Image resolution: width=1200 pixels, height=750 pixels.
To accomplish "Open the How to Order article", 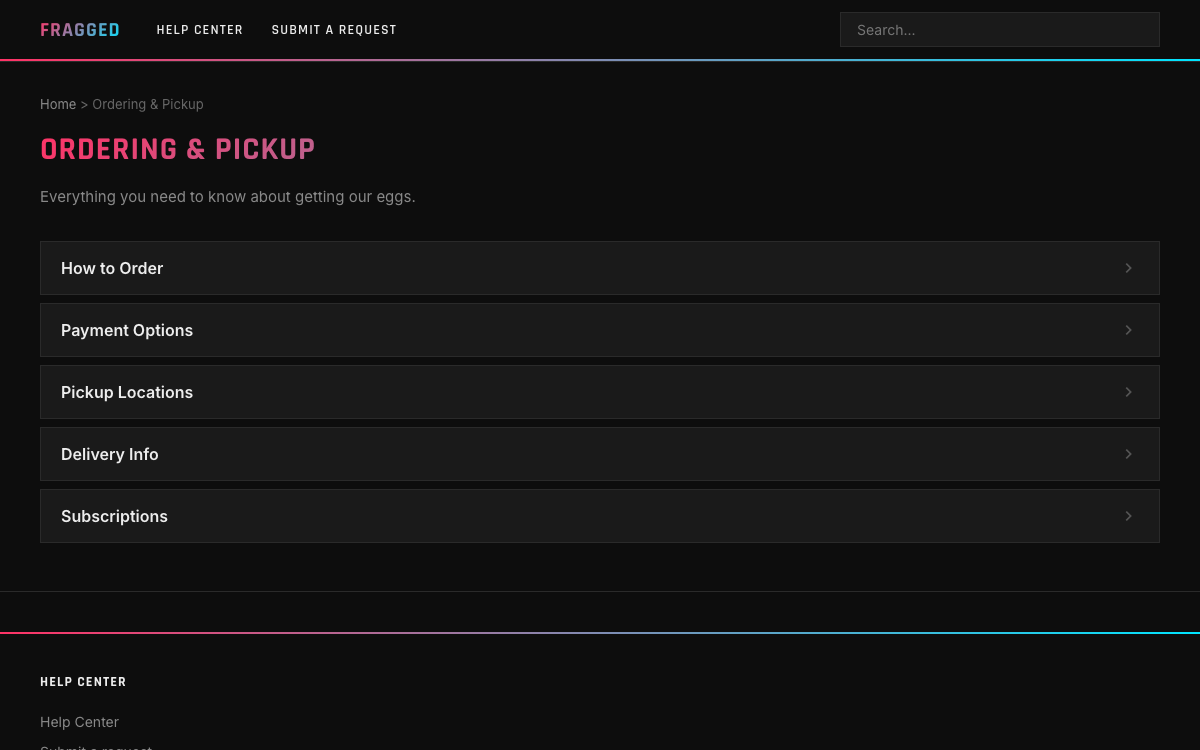I will click(x=600, y=268).
